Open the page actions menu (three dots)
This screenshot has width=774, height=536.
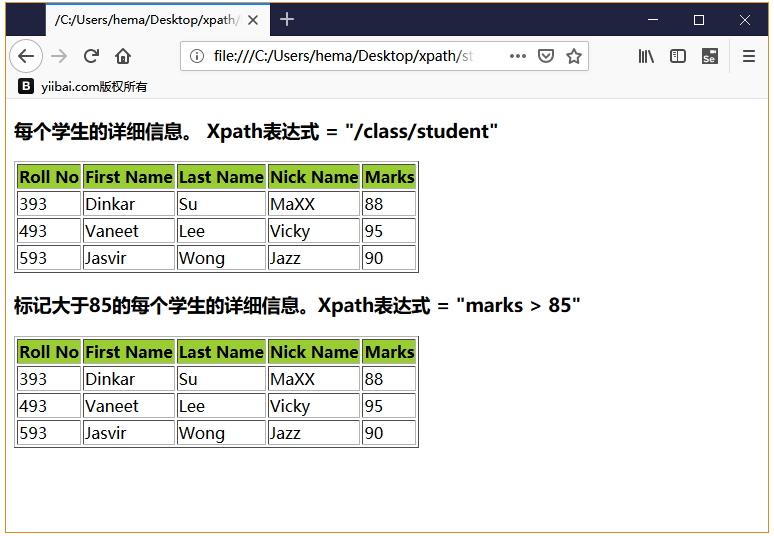tap(517, 56)
